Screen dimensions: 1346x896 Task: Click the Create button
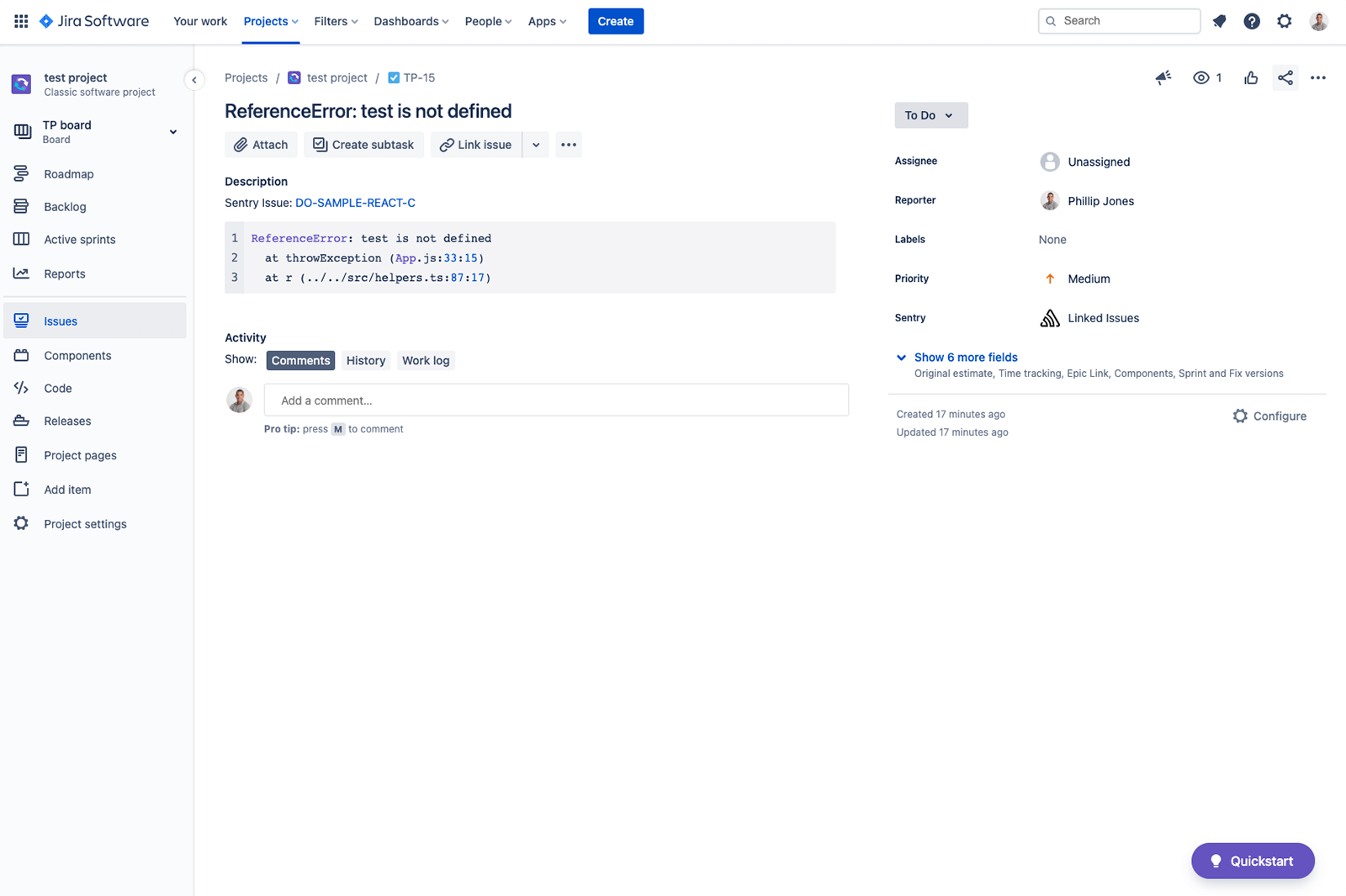(615, 21)
